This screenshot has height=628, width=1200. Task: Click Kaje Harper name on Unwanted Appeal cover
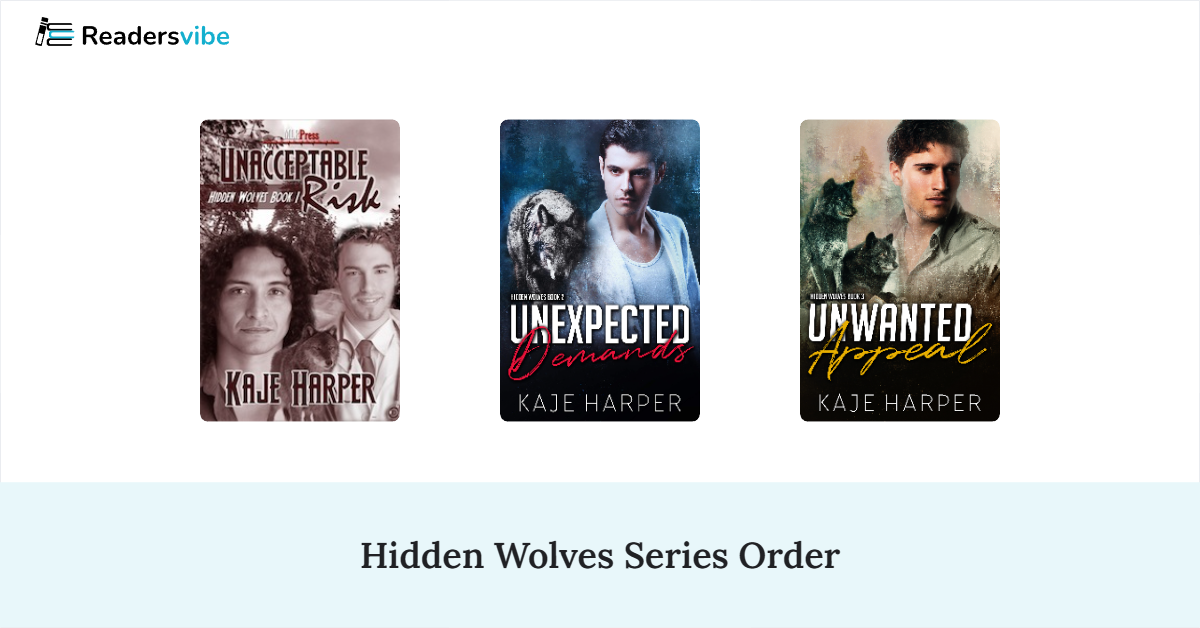(900, 404)
